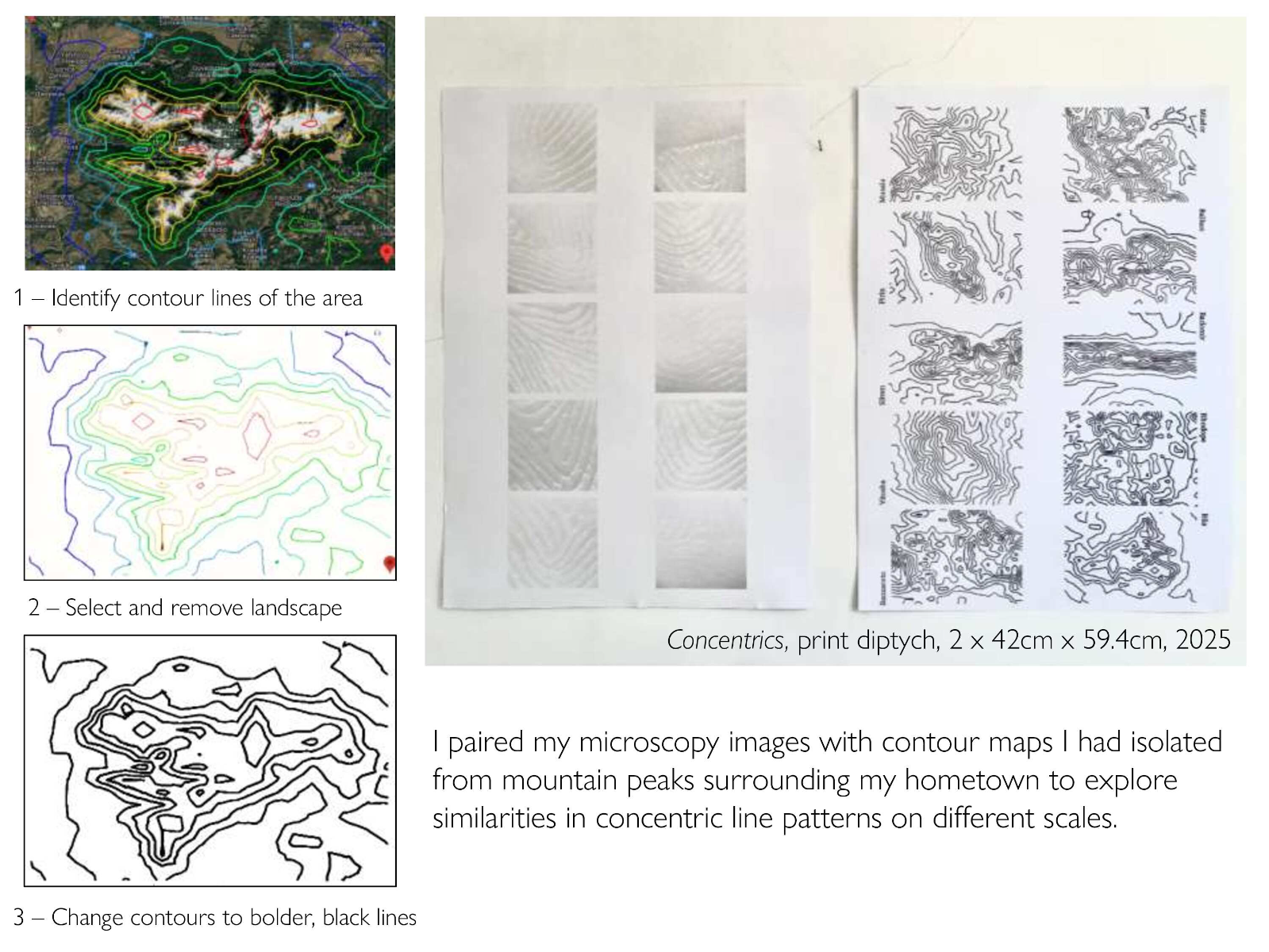Click the top-right contour map on right print
1269x952 pixels.
(1129, 155)
